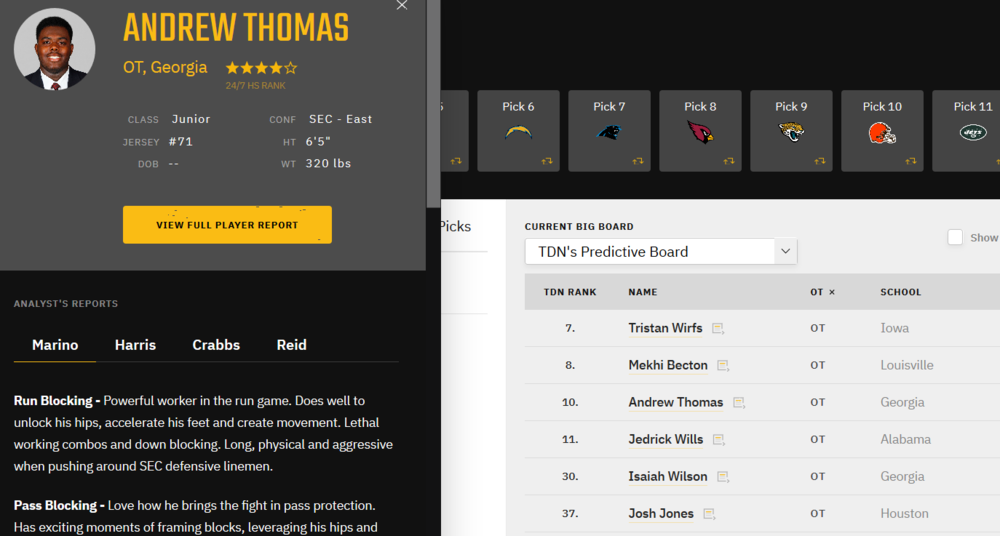
Task: Open Mekhi Becton player link
Action: tap(668, 365)
